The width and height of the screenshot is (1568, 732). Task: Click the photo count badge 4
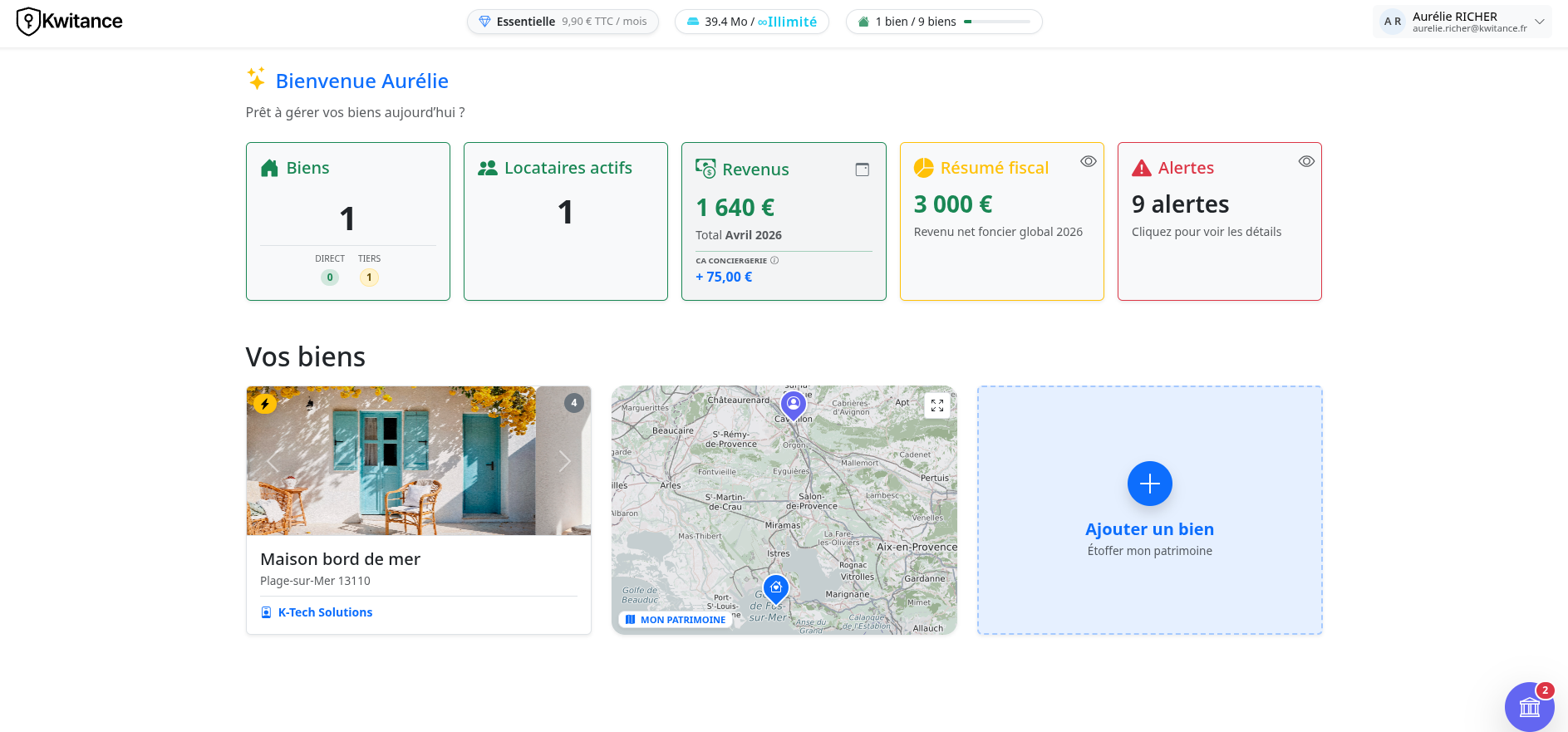(574, 403)
